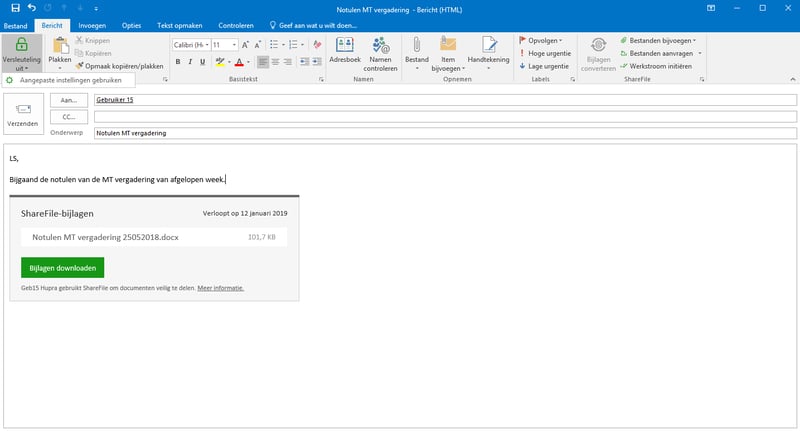Image resolution: width=800 pixels, height=431 pixels.
Task: Increase indent with the indent icon
Action: coord(317,62)
